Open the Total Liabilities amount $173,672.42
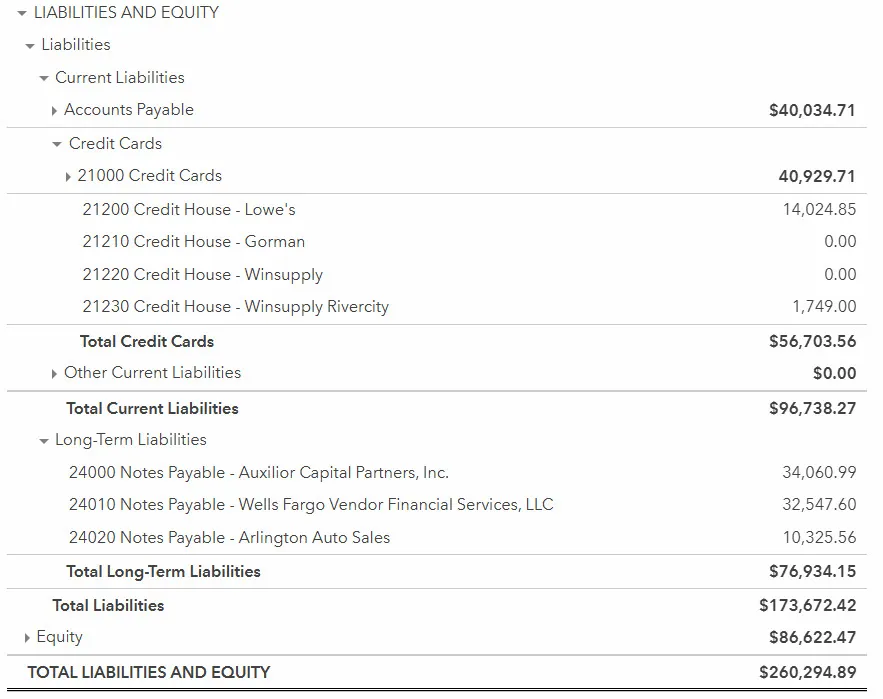 pos(807,606)
